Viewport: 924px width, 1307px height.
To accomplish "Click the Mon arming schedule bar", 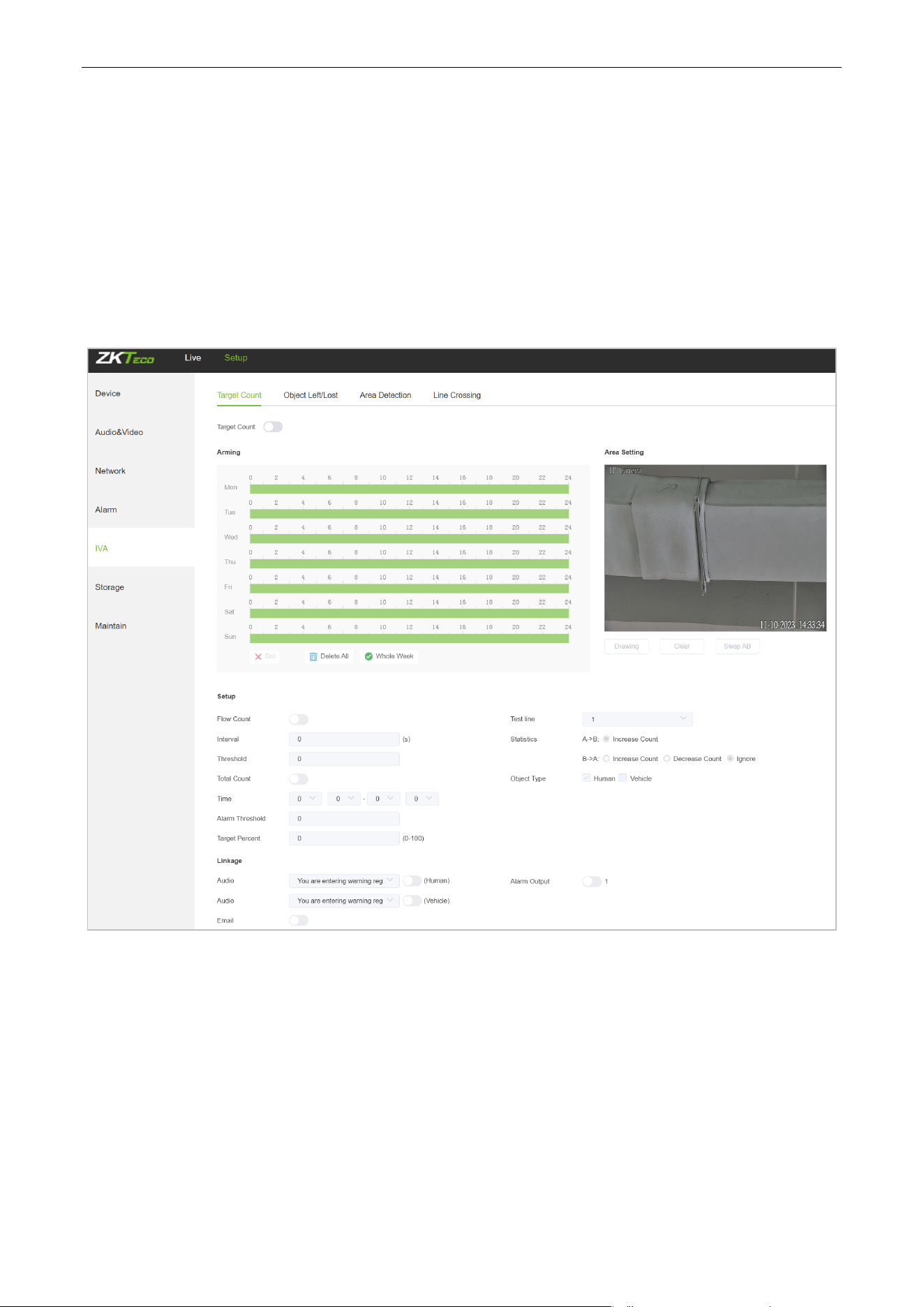I will point(410,489).
